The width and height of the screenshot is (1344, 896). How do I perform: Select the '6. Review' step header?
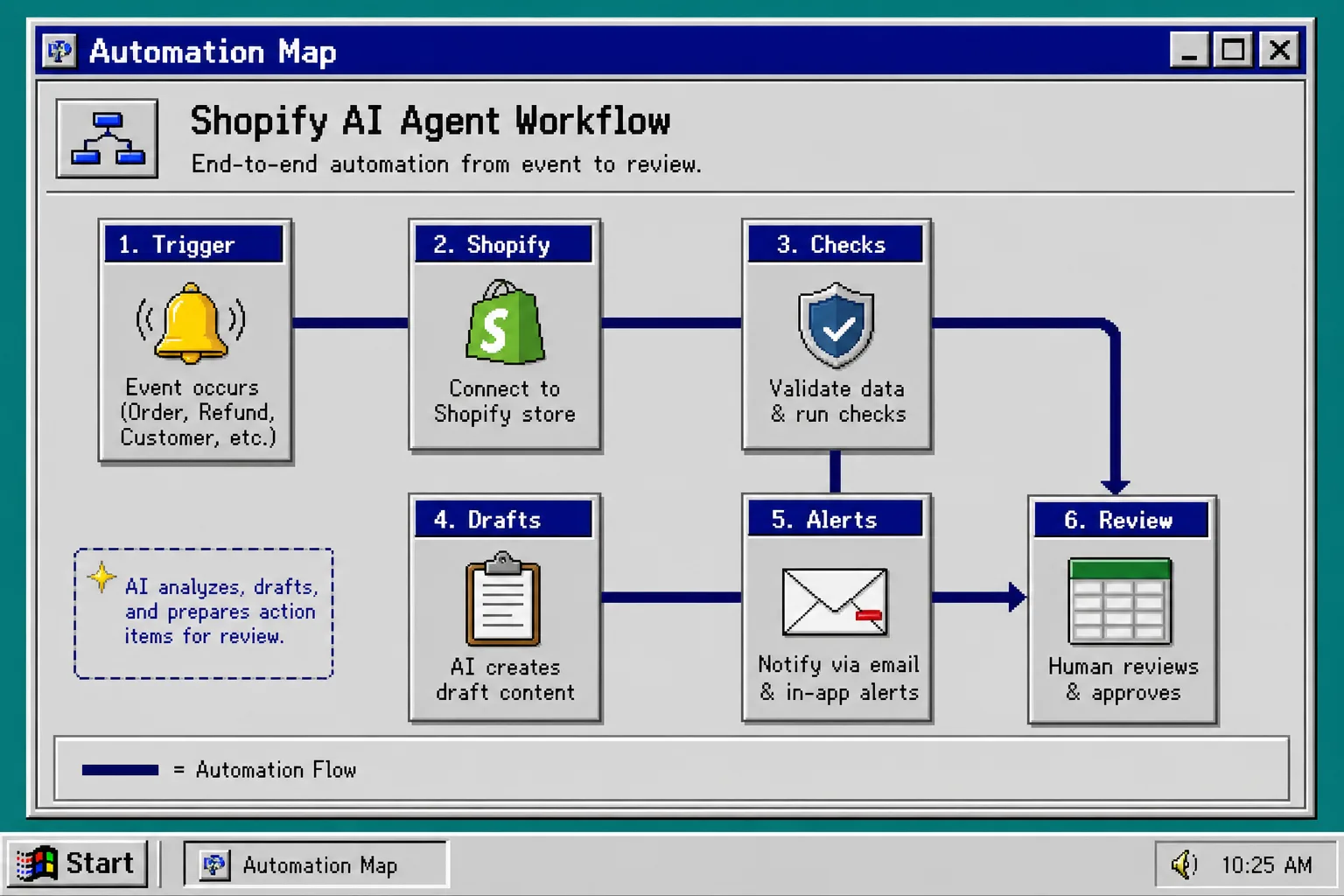click(x=1121, y=521)
